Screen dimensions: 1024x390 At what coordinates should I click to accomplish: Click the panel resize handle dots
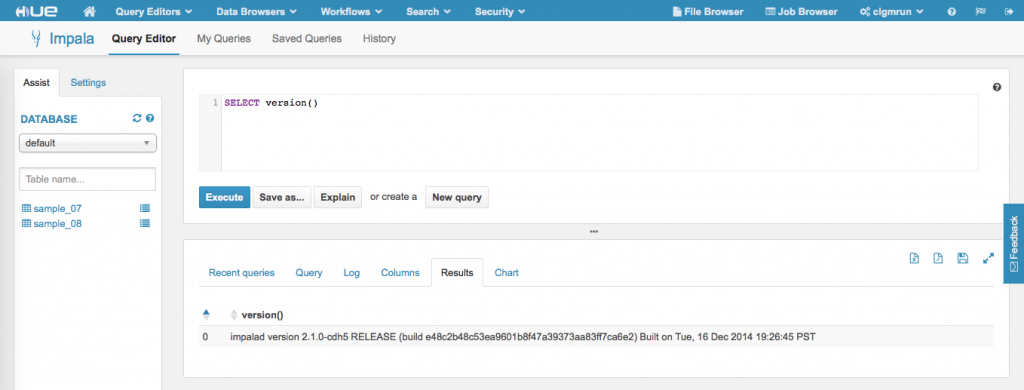(594, 231)
